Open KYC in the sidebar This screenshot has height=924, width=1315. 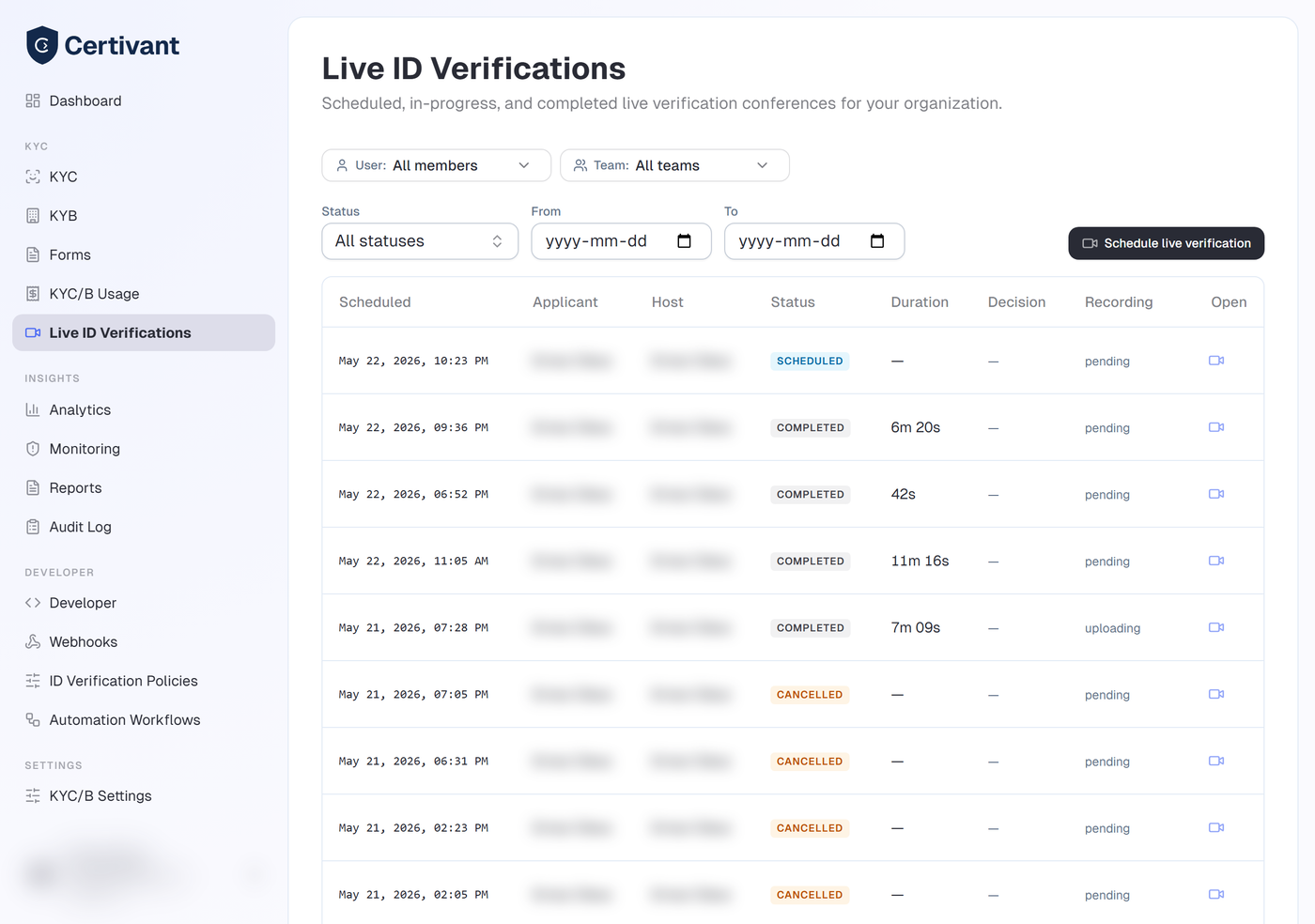[x=144, y=177]
